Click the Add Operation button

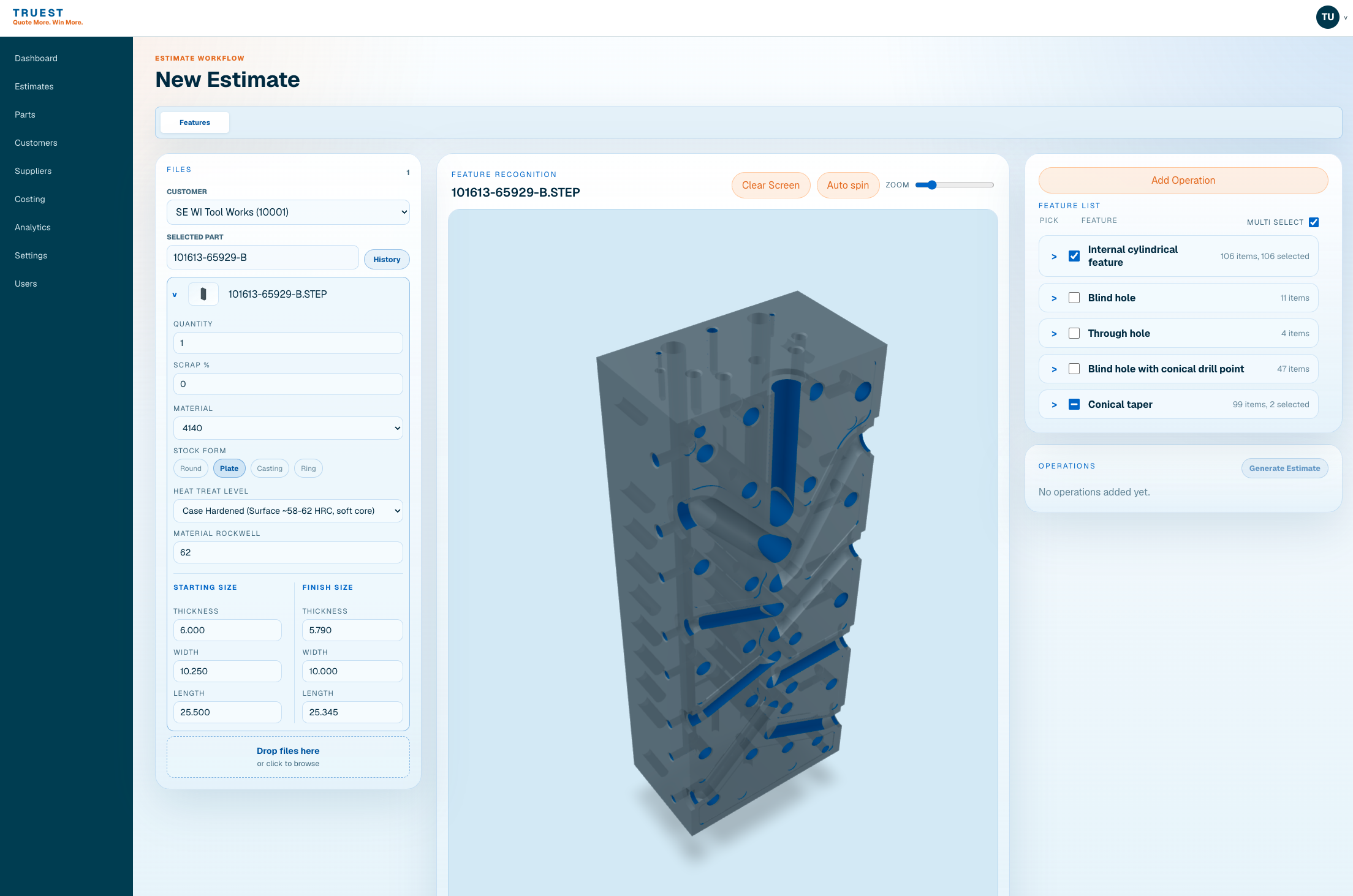click(1183, 180)
